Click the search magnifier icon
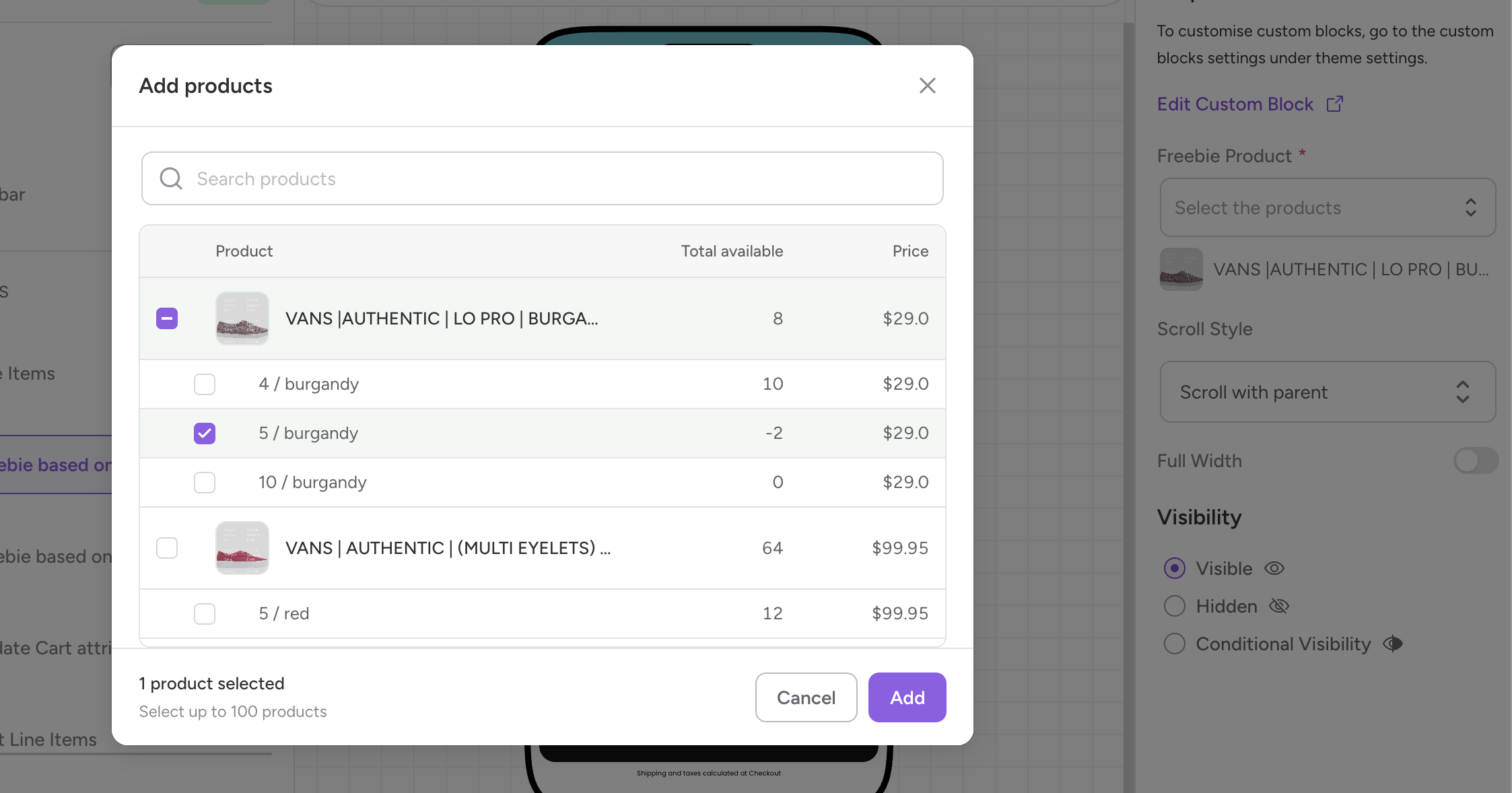Image resolution: width=1512 pixels, height=793 pixels. (171, 178)
